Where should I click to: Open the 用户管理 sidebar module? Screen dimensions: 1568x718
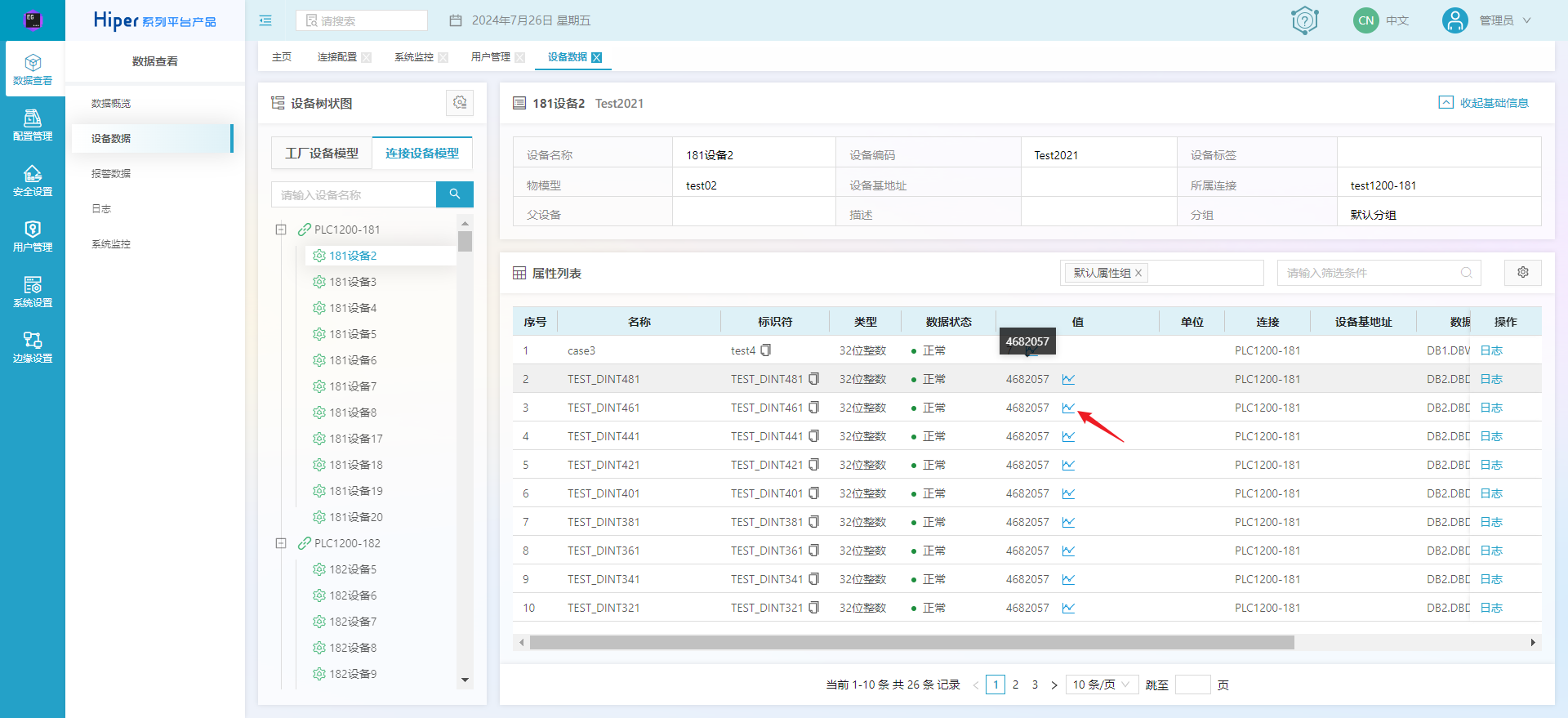[33, 236]
